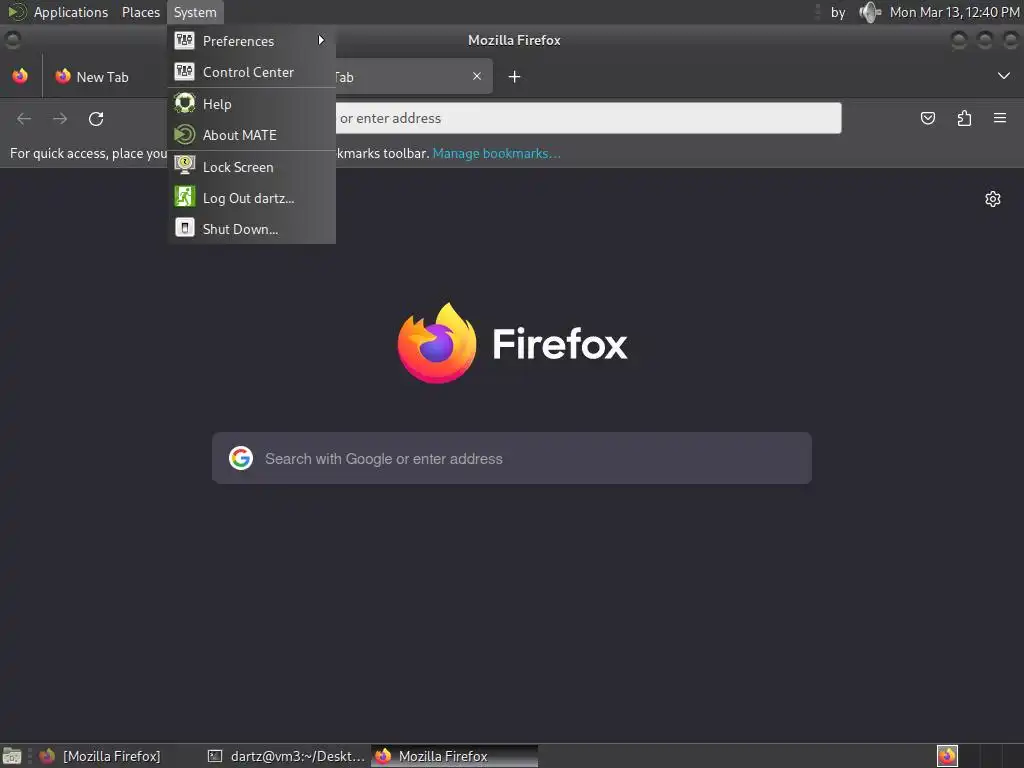Switch to dartz@vm3 terminal taskbar item
This screenshot has height=768, width=1024.
(x=286, y=756)
